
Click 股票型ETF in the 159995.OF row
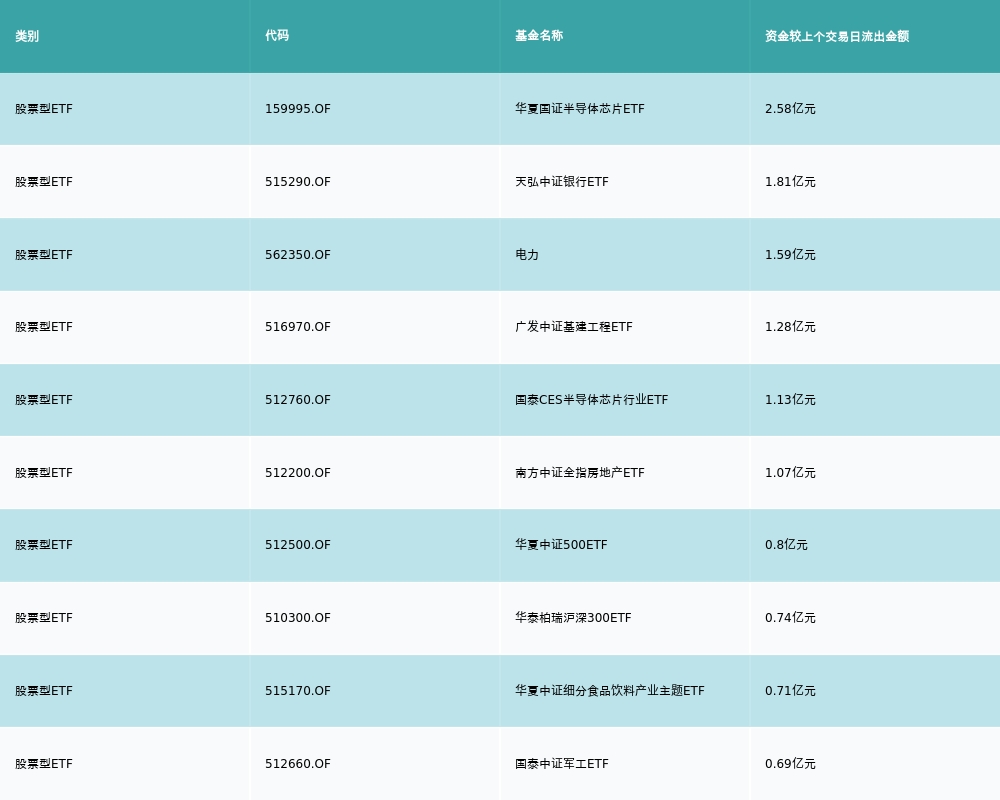[x=44, y=109]
